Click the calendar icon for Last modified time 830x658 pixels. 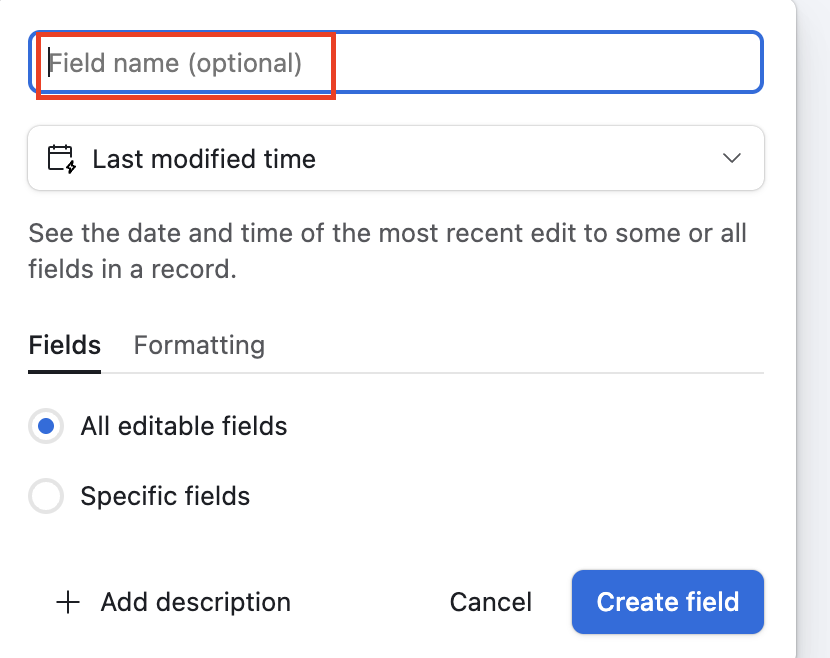pos(62,159)
